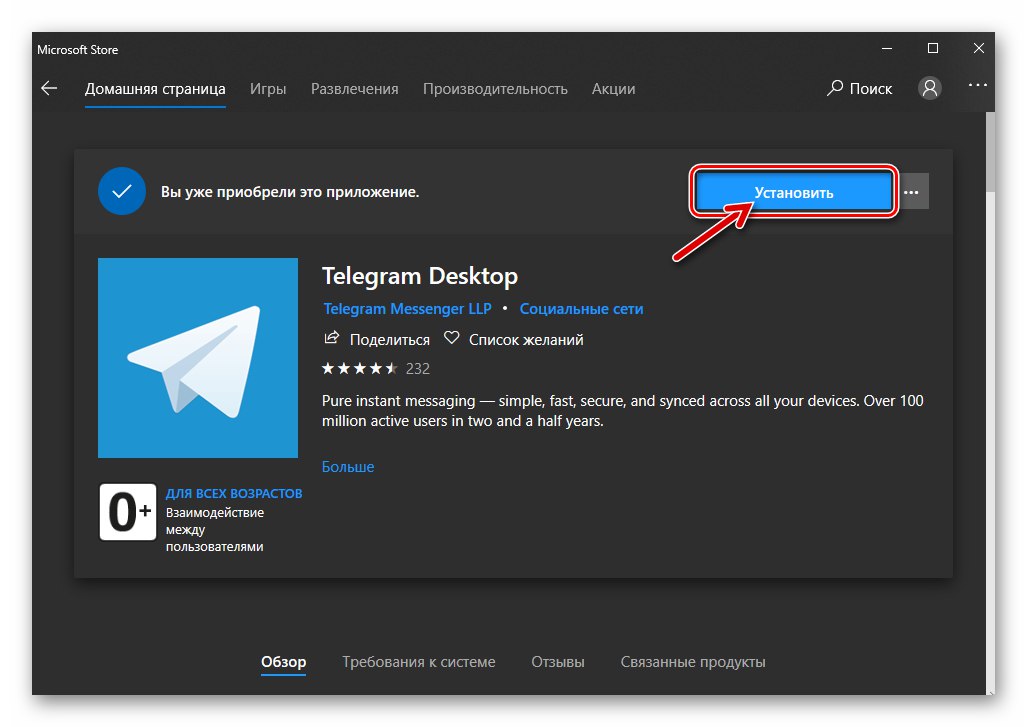Open the Telegram Messenger LLP publisher link

coord(407,308)
